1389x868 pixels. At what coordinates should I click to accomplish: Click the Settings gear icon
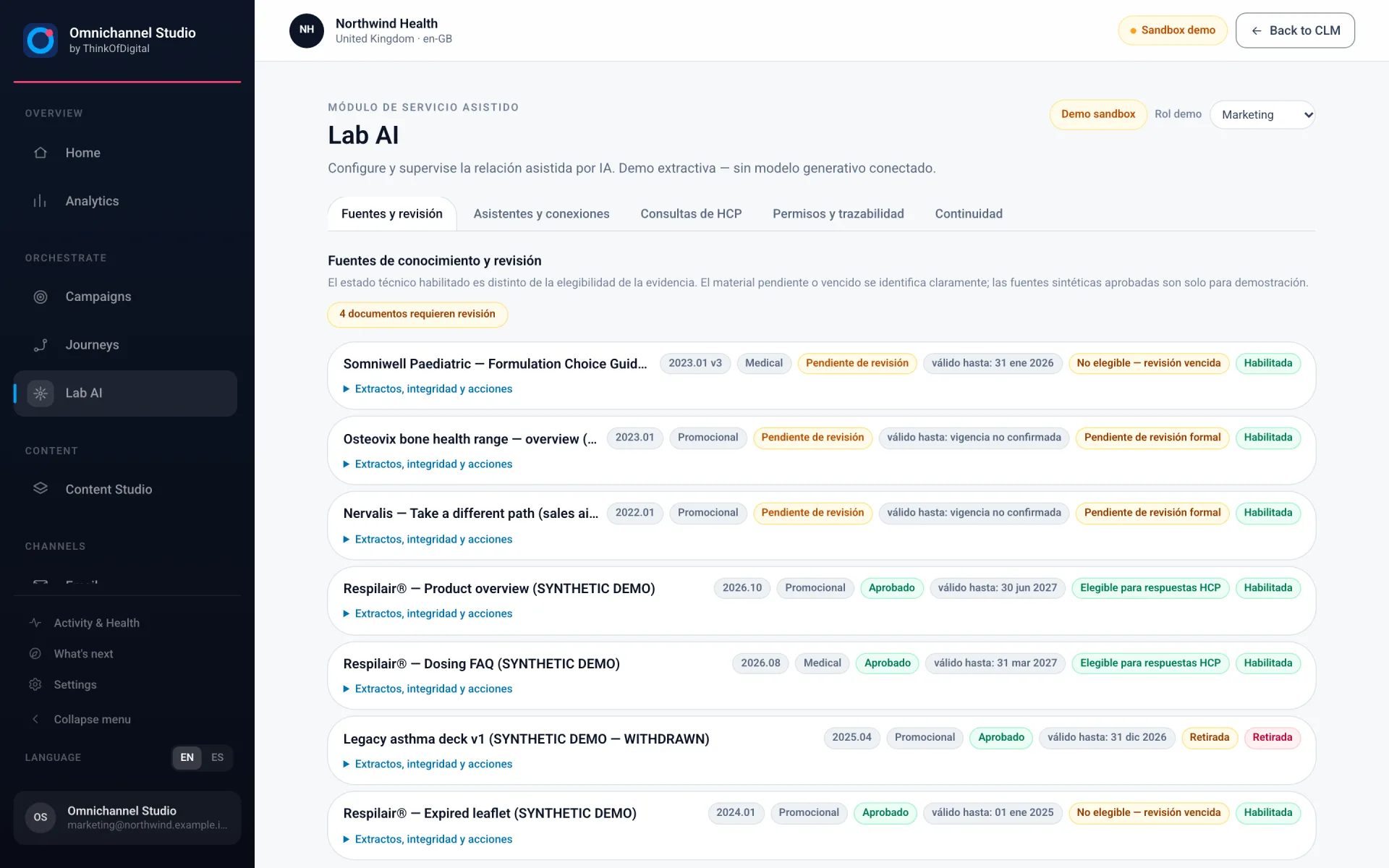pyautogui.click(x=35, y=684)
